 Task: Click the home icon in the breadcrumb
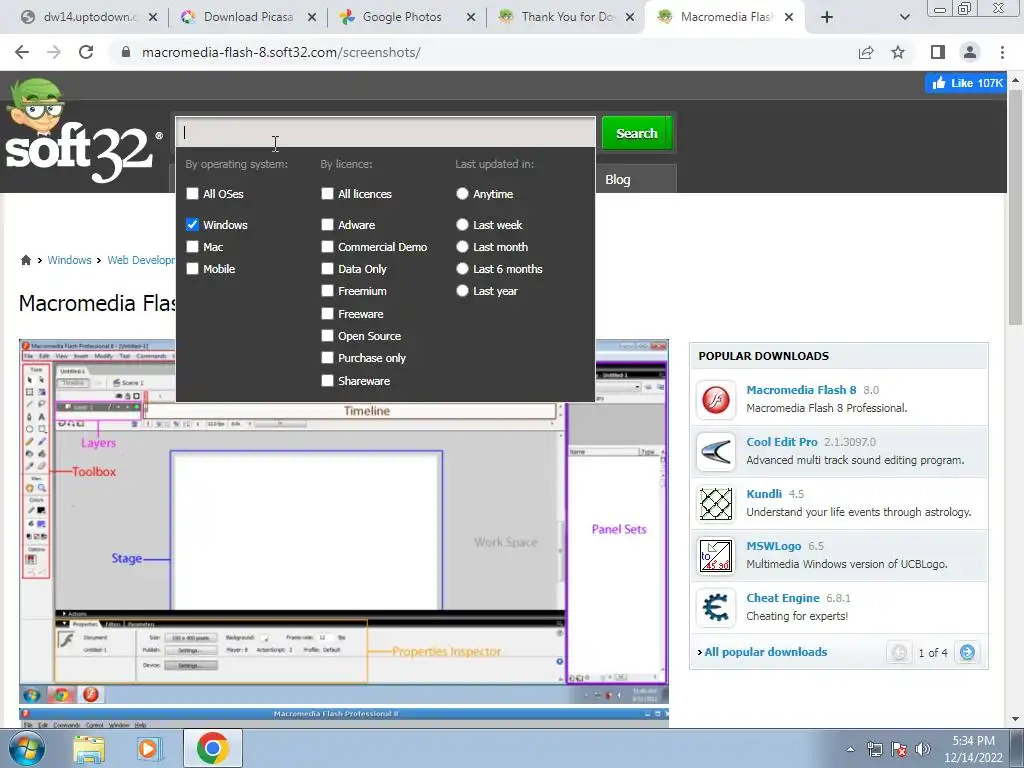pos(25,260)
